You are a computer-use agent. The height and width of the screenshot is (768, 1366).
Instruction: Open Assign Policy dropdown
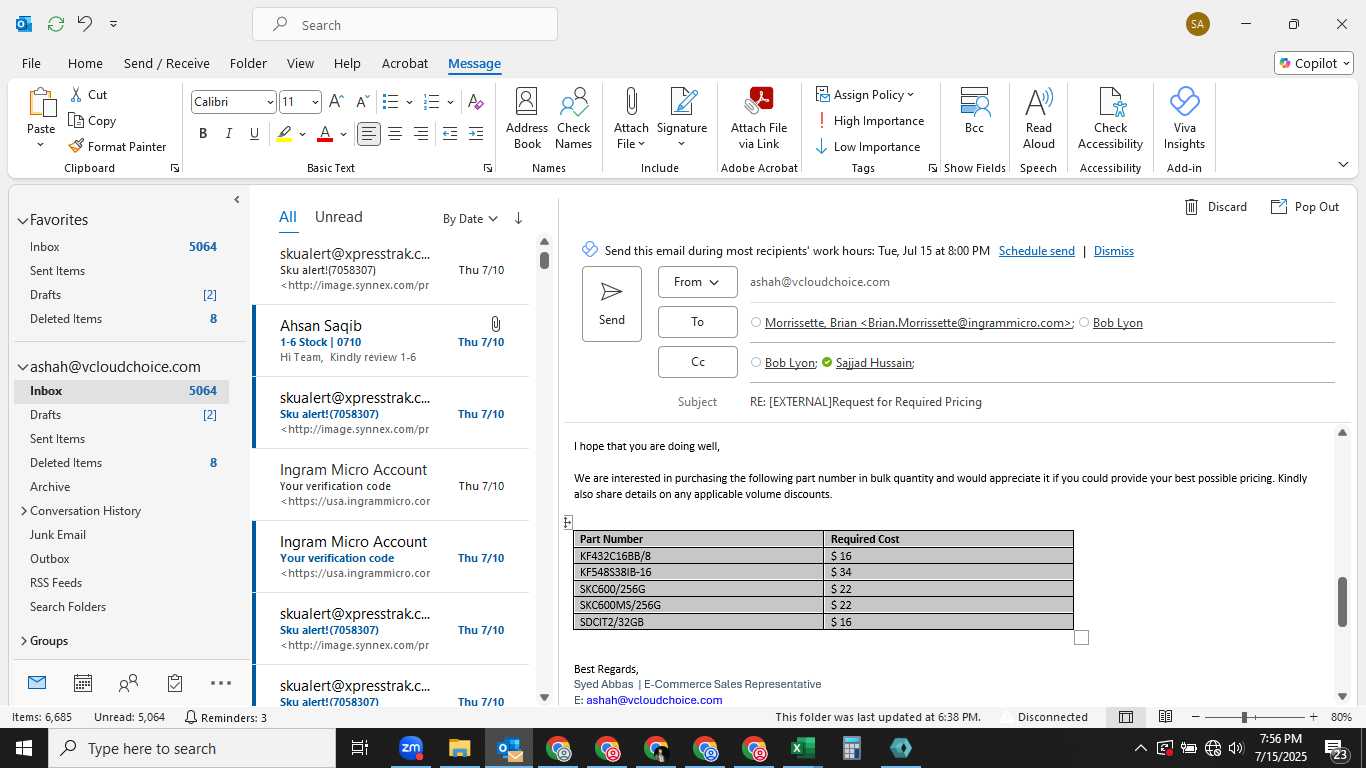[866, 95]
